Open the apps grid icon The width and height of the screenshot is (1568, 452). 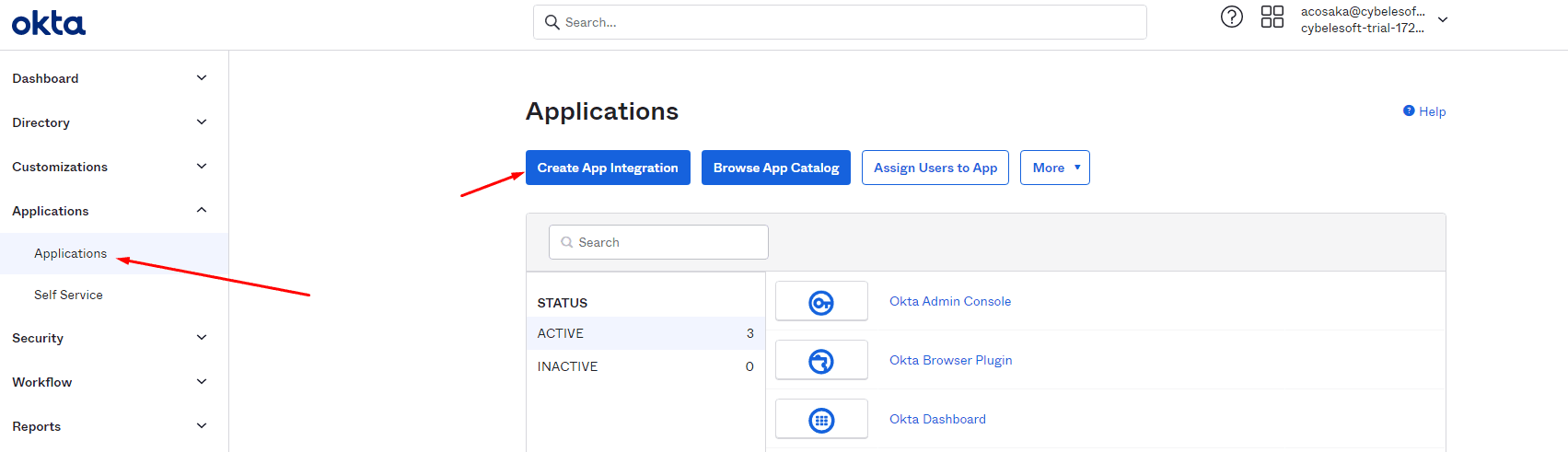1272,17
